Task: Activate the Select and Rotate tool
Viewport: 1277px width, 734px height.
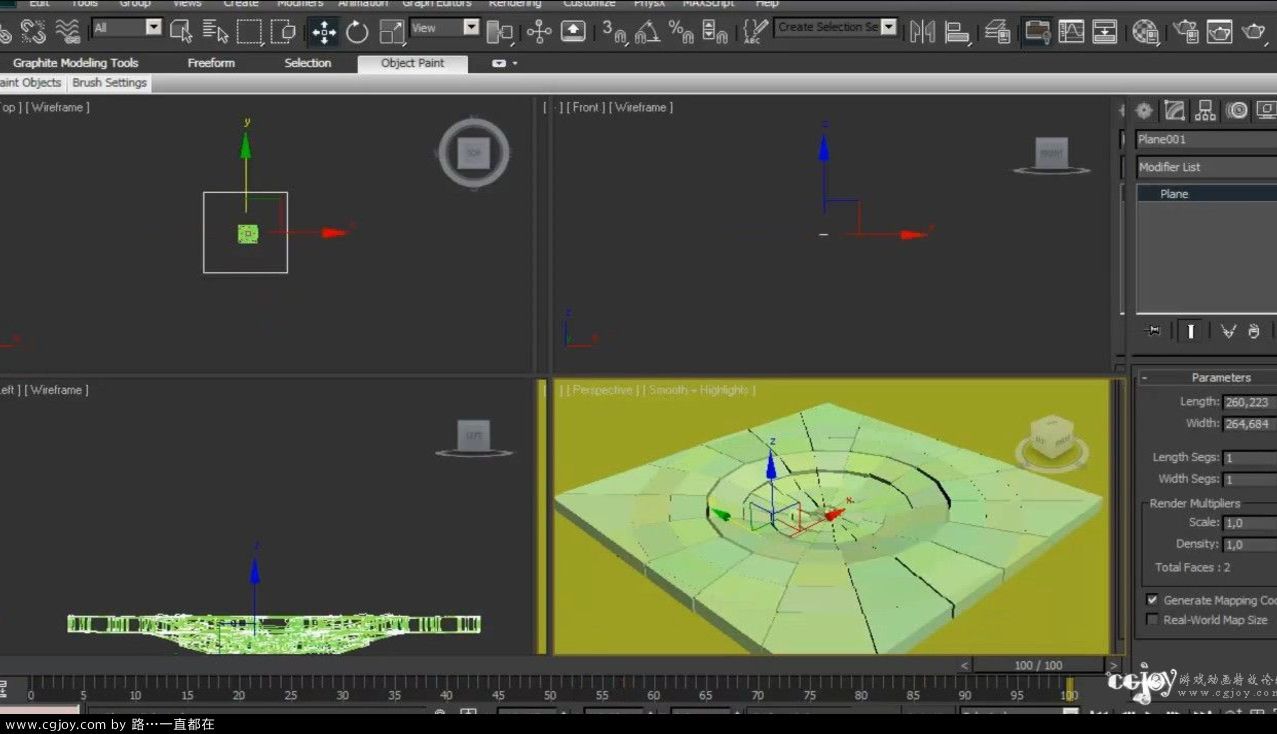Action: [357, 31]
